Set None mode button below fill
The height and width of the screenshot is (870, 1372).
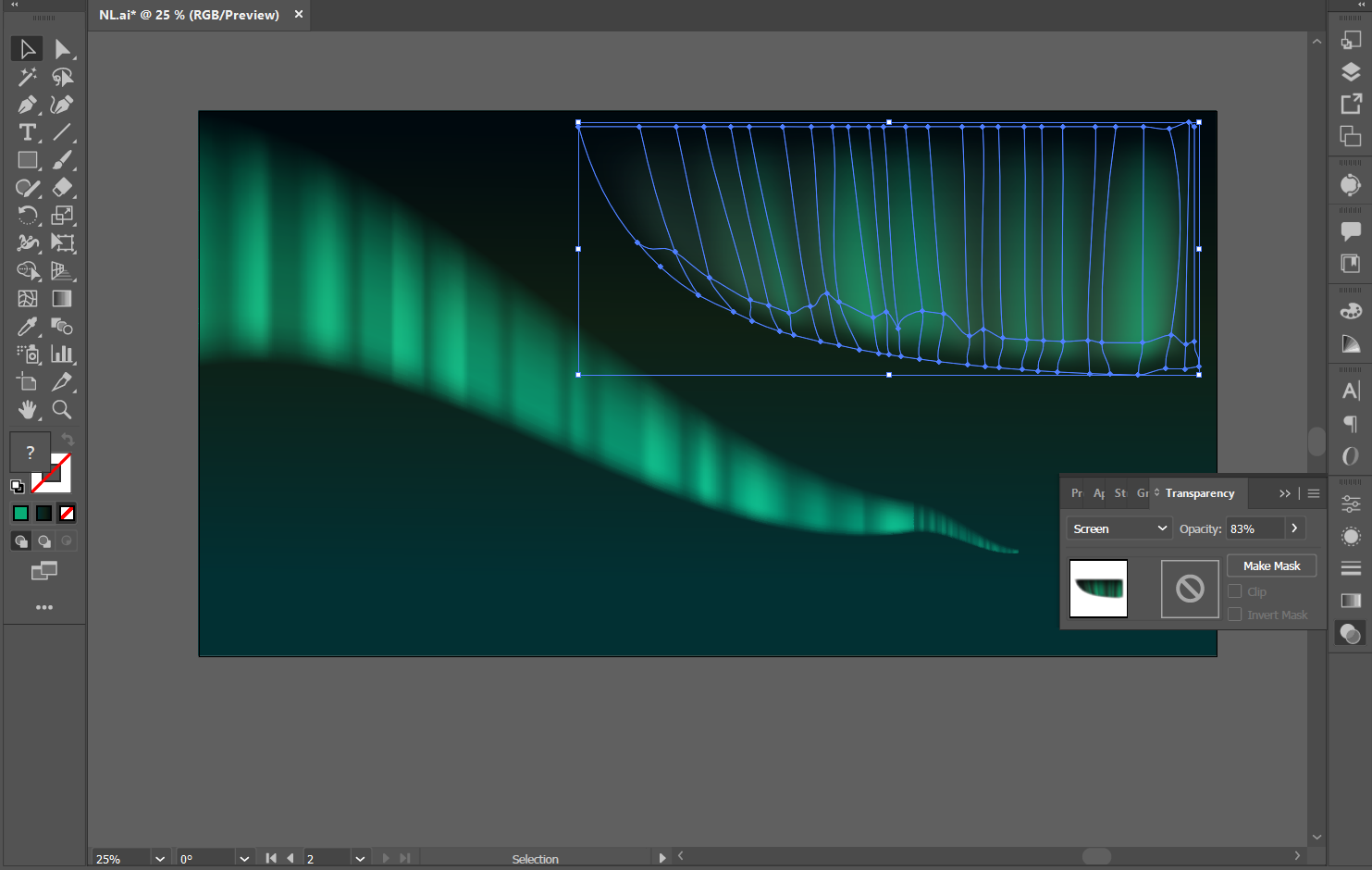pos(67,513)
